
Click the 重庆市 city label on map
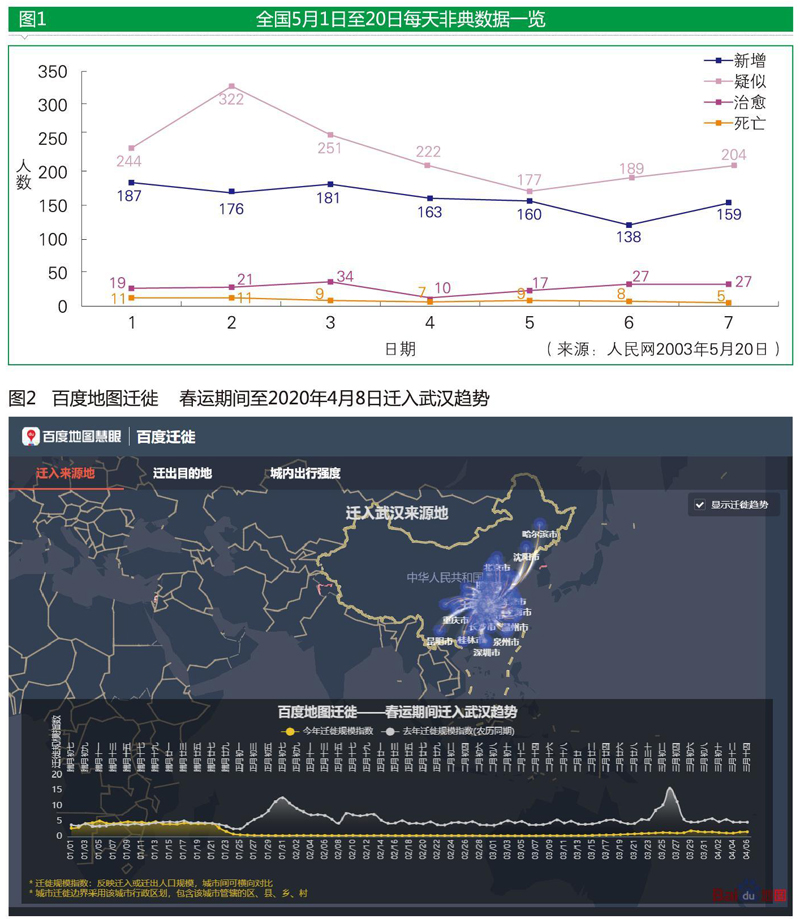pos(455,620)
